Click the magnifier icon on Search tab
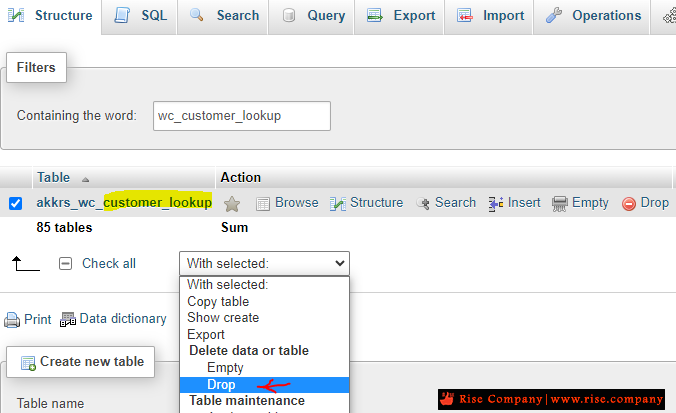 pos(197,15)
